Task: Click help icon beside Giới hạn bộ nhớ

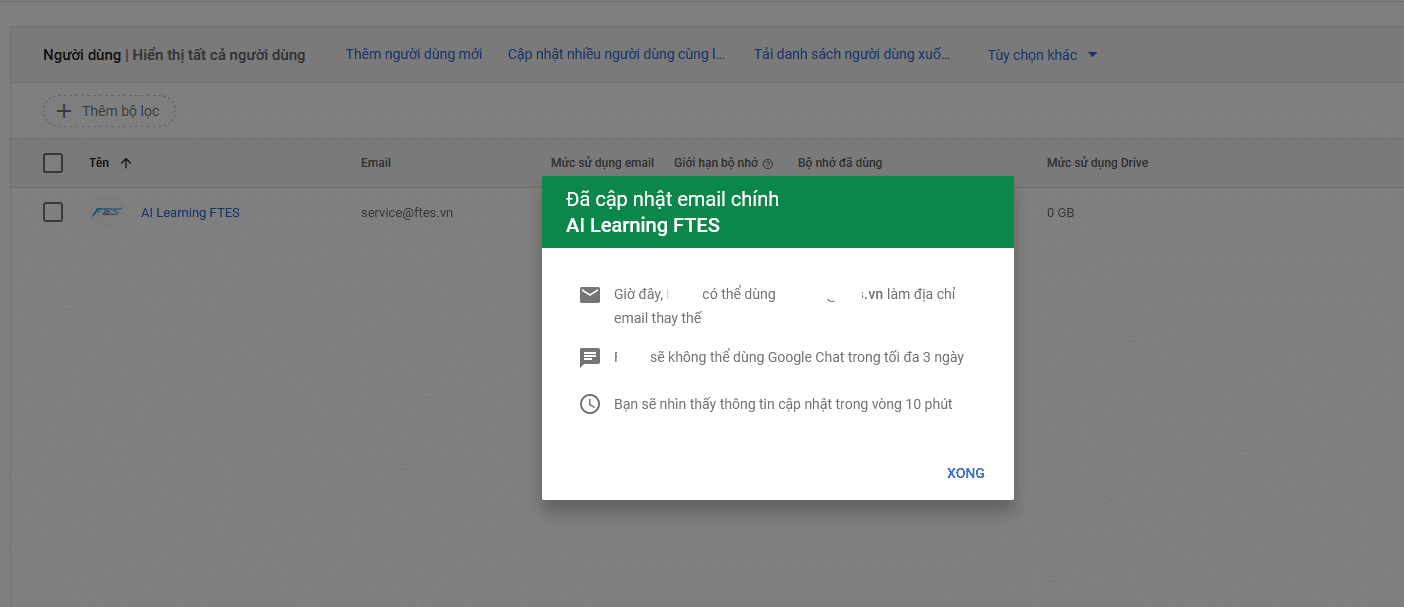Action: pyautogui.click(x=768, y=164)
